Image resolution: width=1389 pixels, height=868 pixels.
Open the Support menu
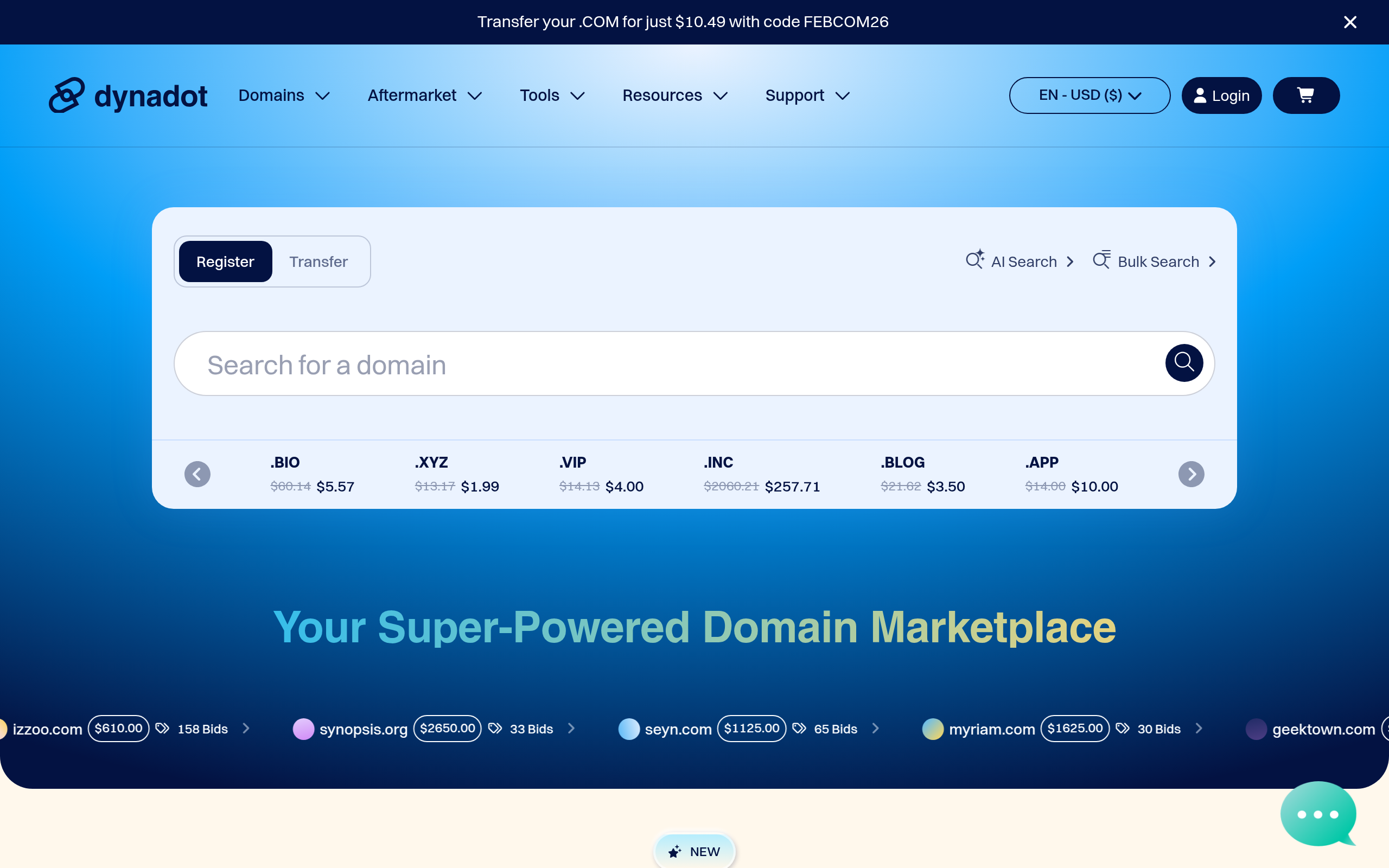[806, 95]
